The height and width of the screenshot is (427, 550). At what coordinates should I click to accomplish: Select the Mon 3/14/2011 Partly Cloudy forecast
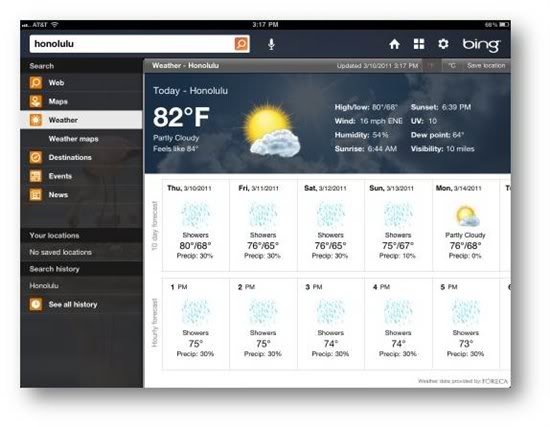click(x=465, y=225)
